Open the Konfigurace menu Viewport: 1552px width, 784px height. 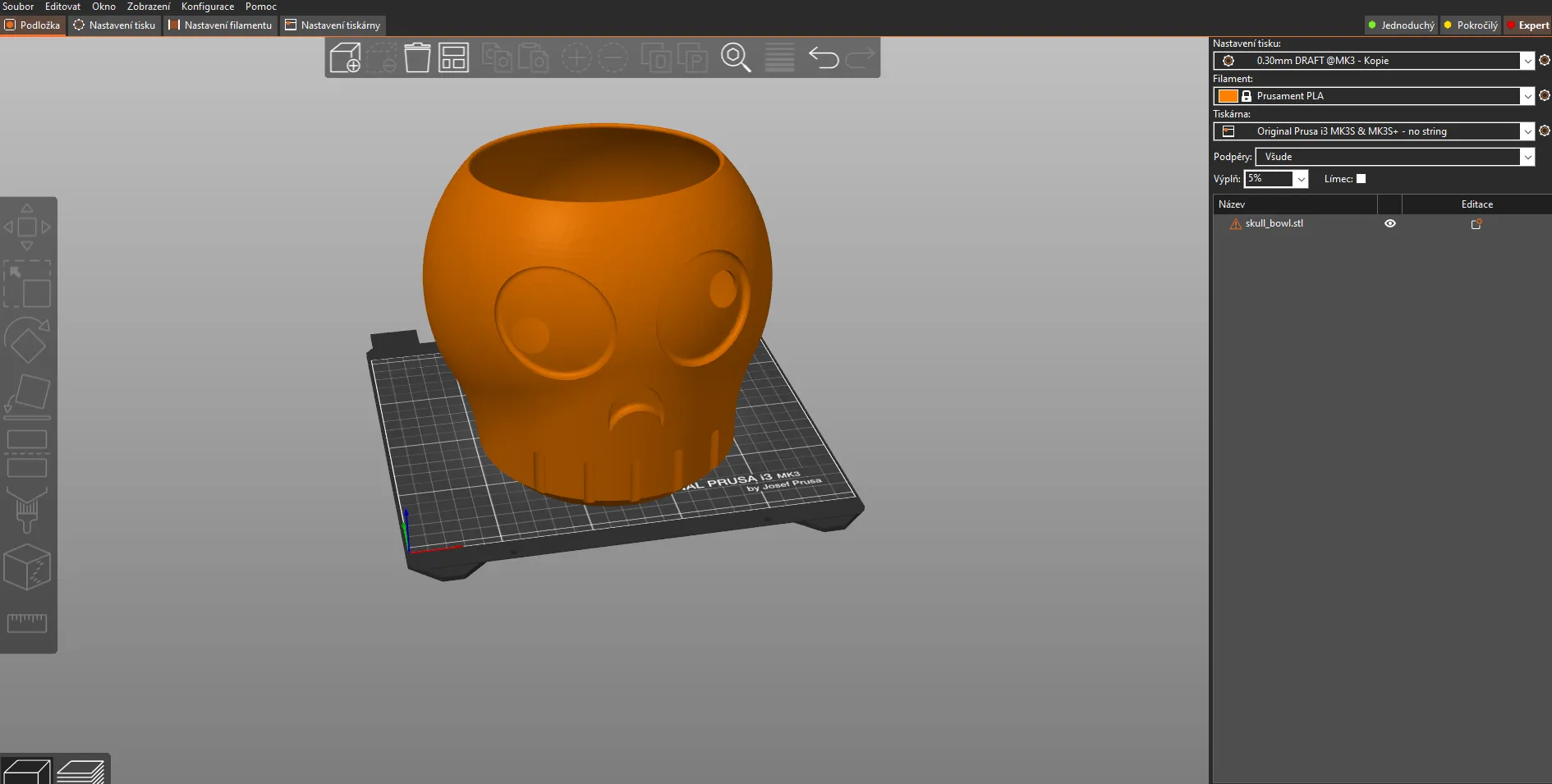(x=208, y=7)
